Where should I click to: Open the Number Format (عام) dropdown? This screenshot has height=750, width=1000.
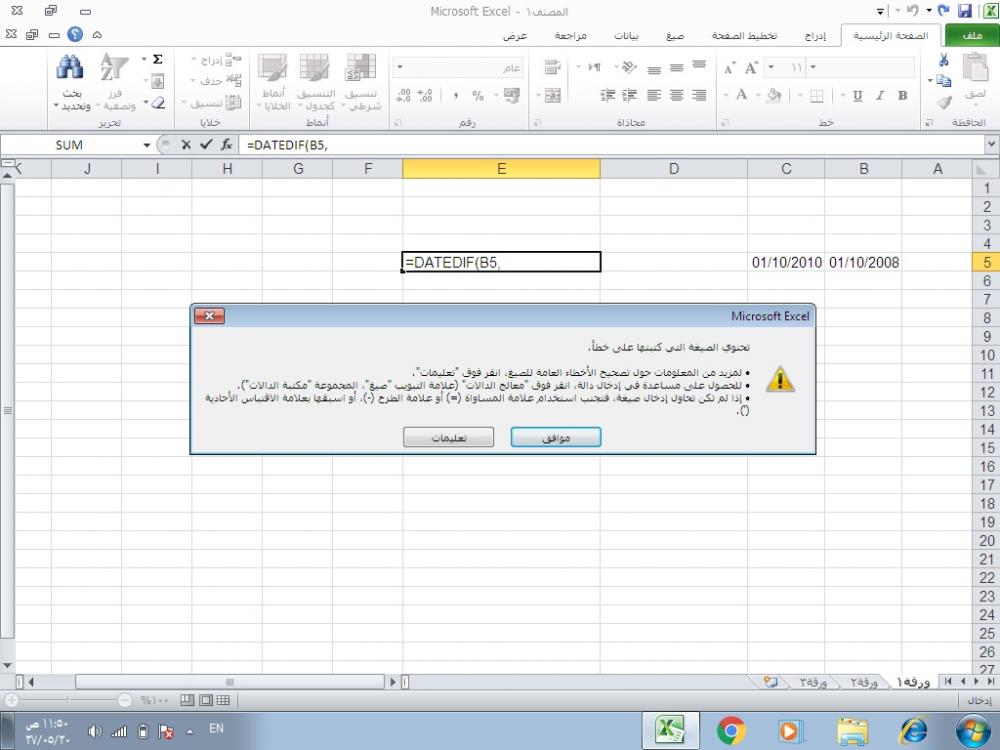(400, 67)
